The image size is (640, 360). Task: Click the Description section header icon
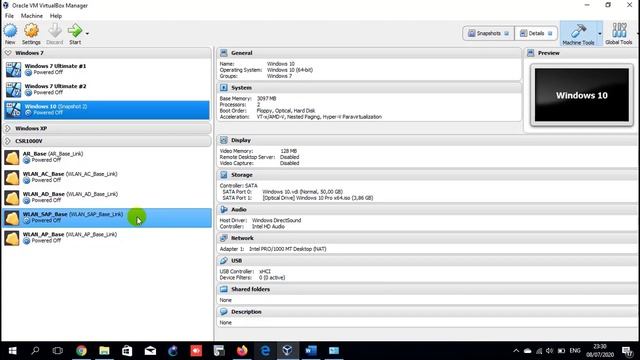[x=224, y=312]
